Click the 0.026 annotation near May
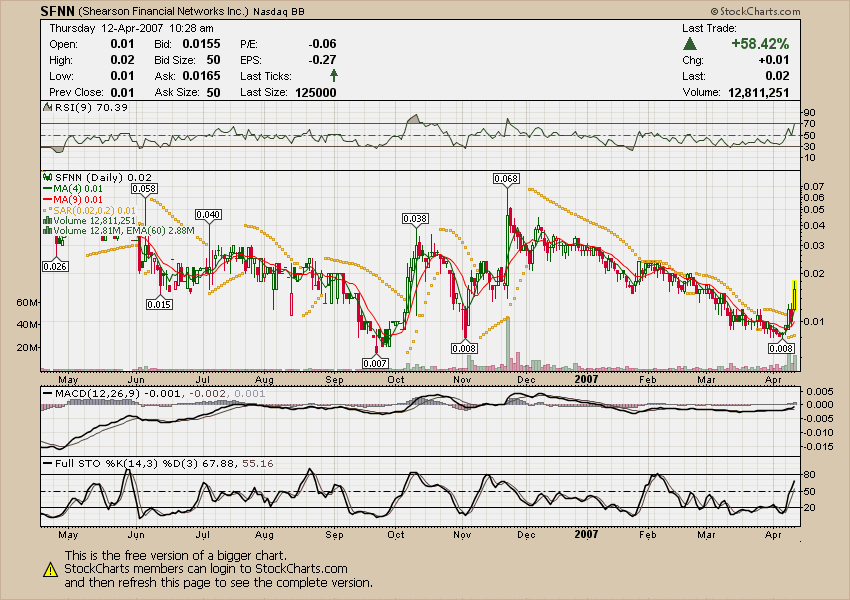 [55, 267]
